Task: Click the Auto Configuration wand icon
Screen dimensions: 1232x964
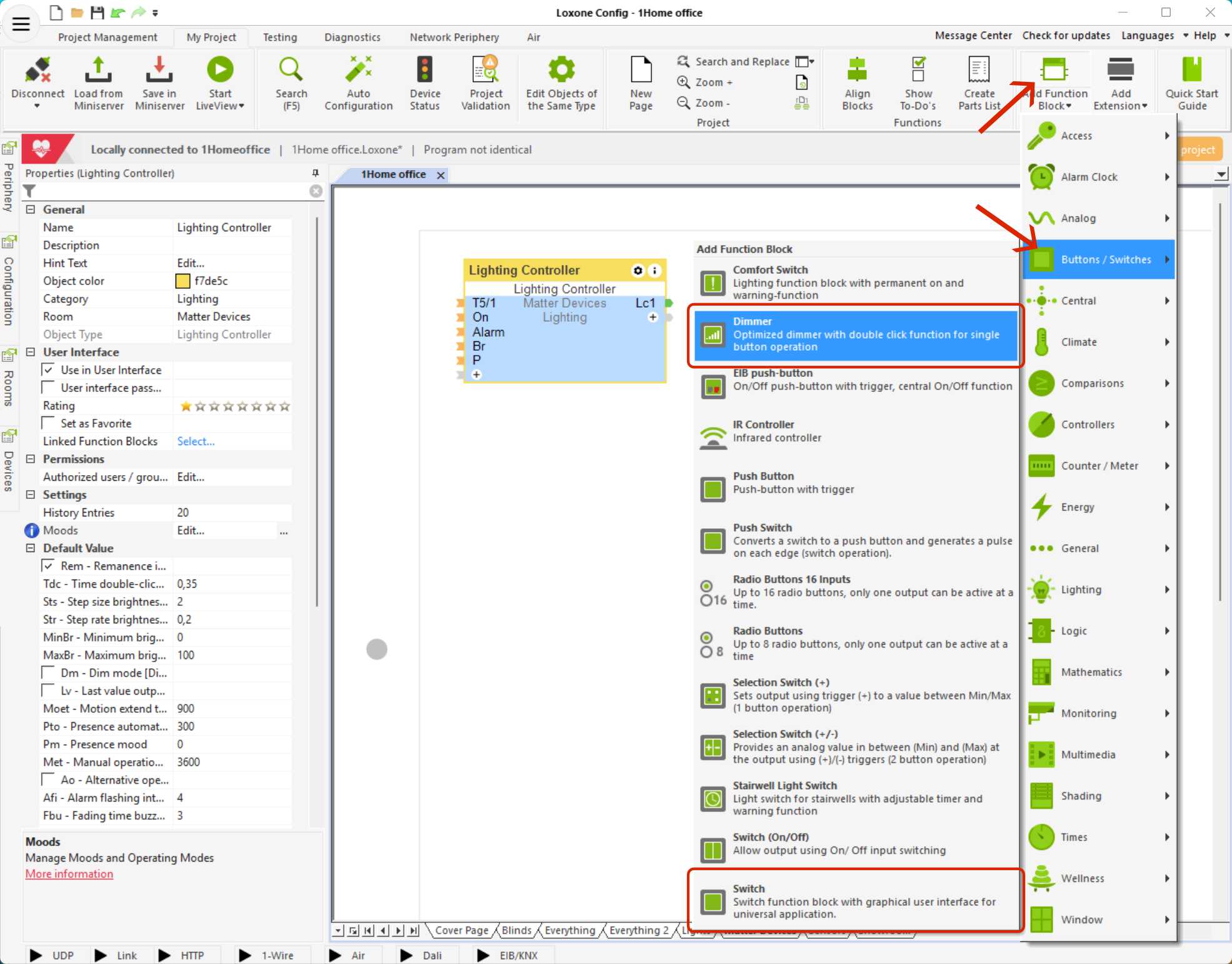Action: [358, 70]
